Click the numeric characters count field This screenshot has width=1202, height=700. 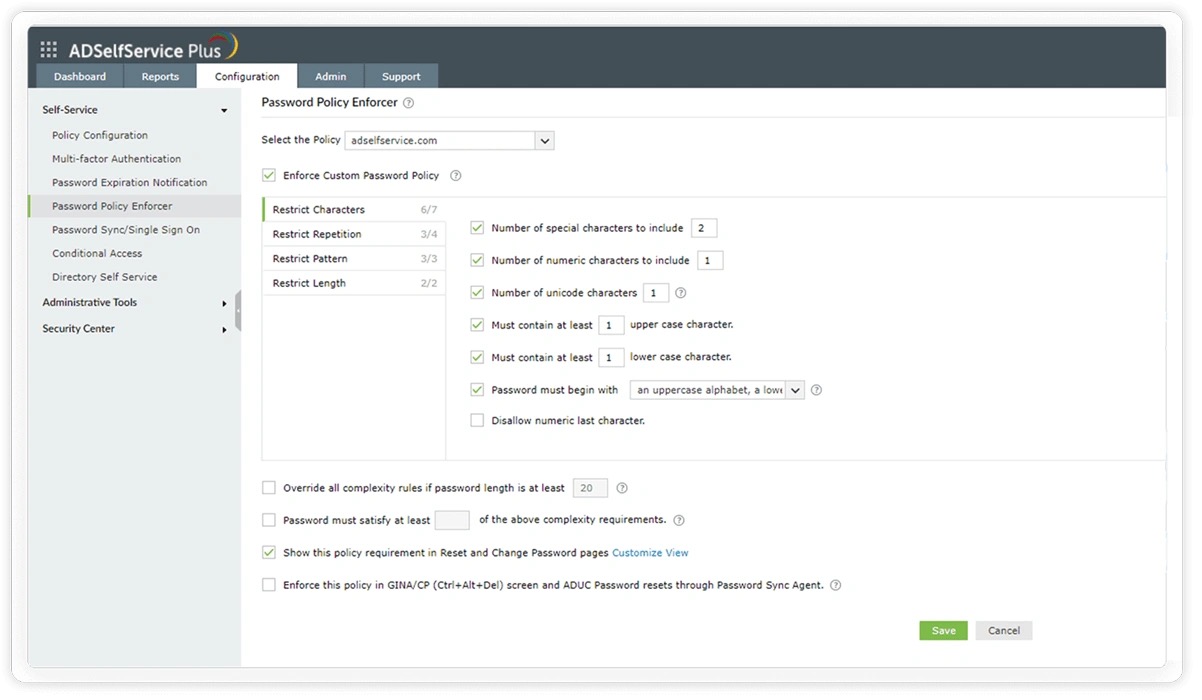tap(710, 260)
